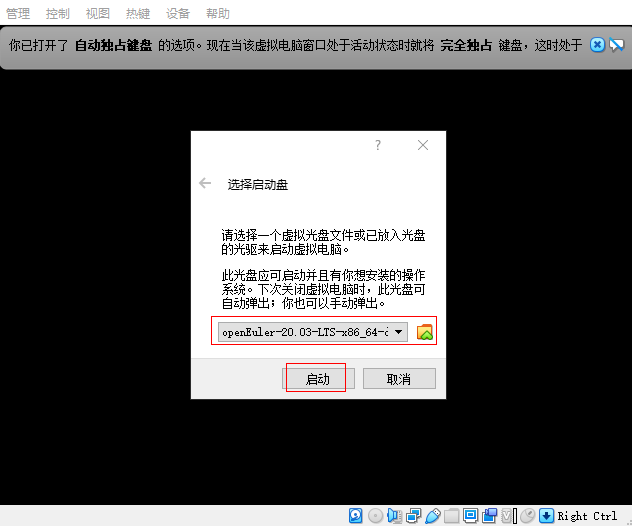Open the 控制 menu
Image resolution: width=632 pixels, height=526 pixels.
[x=58, y=14]
